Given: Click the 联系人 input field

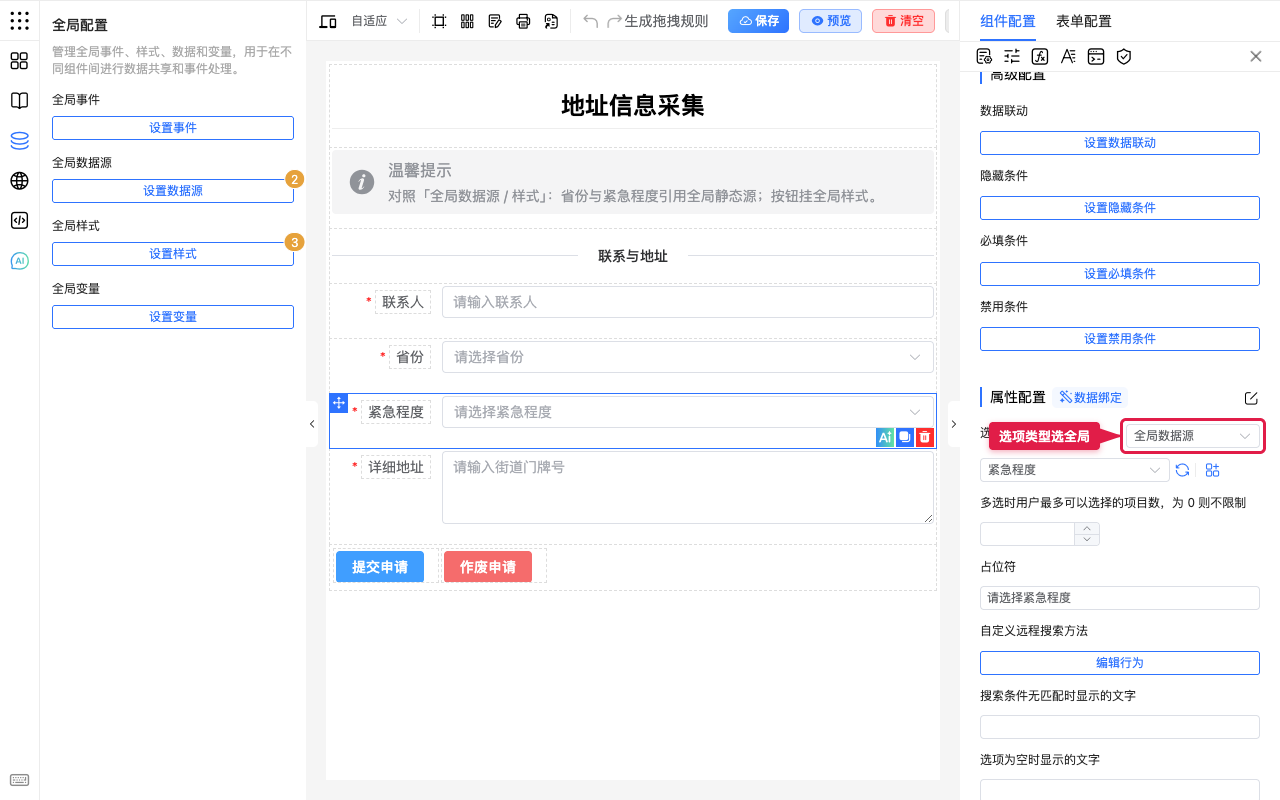Looking at the screenshot, I should tap(688, 302).
